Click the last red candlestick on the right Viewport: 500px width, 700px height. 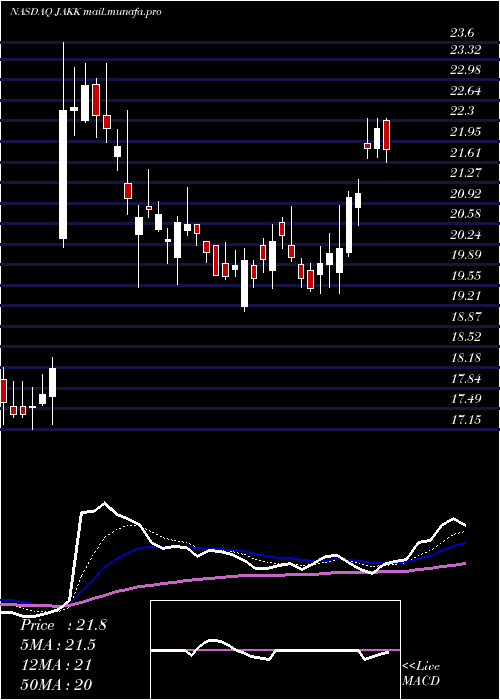(386, 135)
